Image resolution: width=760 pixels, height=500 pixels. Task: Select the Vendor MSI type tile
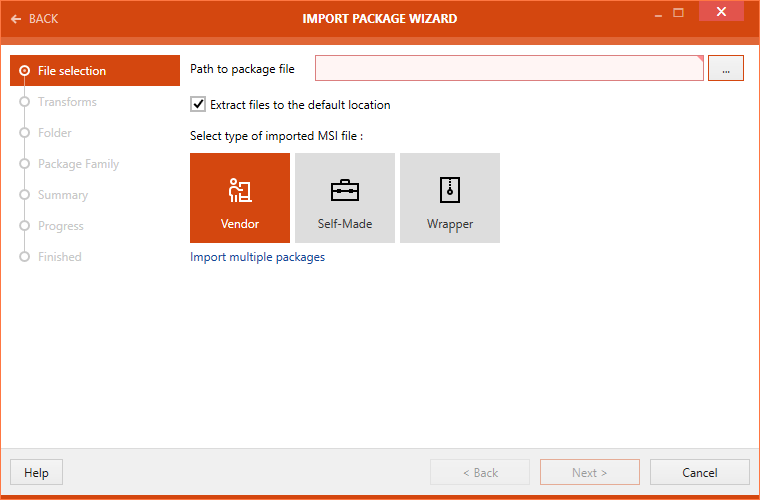240,198
